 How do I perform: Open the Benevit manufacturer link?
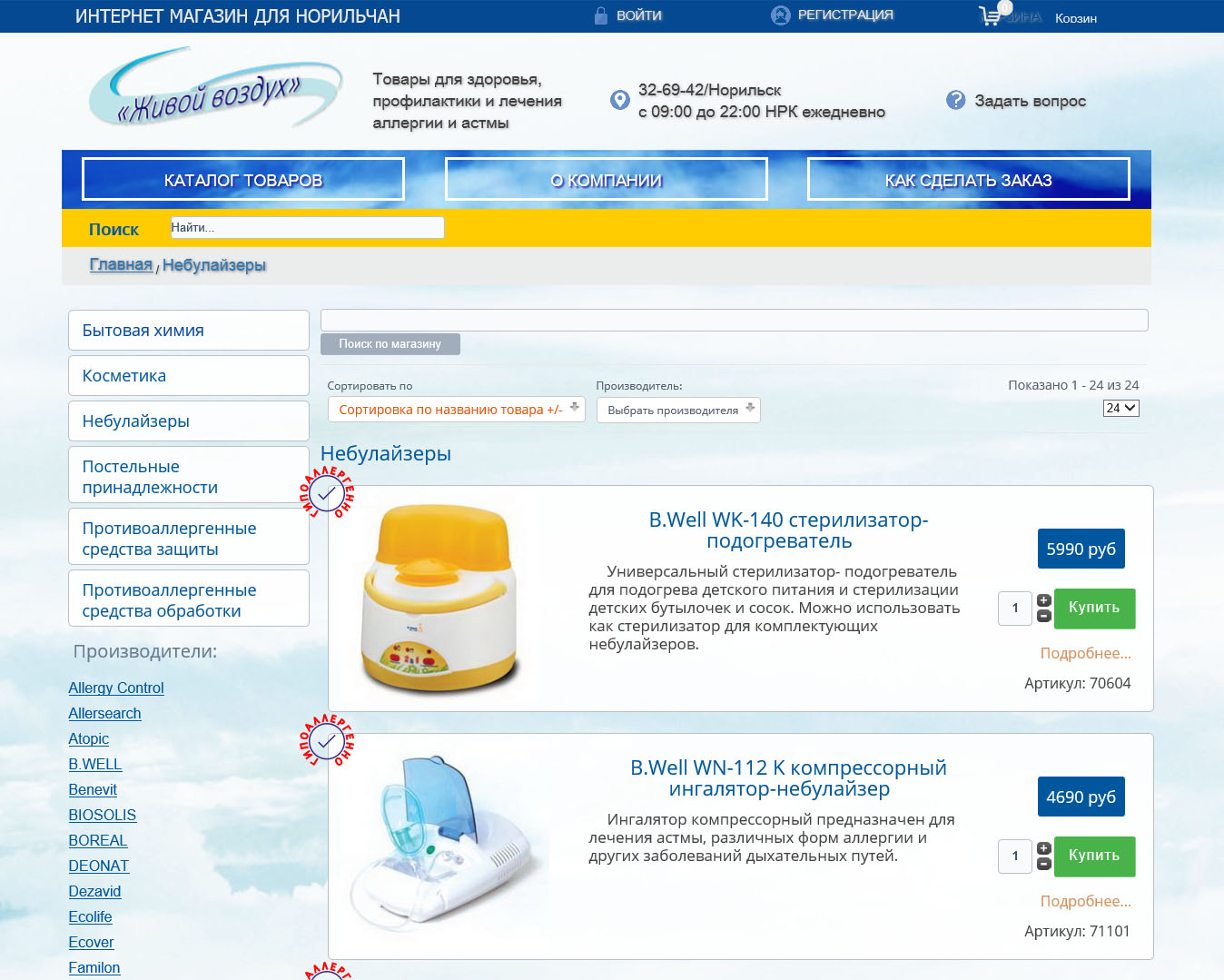pyautogui.click(x=93, y=790)
